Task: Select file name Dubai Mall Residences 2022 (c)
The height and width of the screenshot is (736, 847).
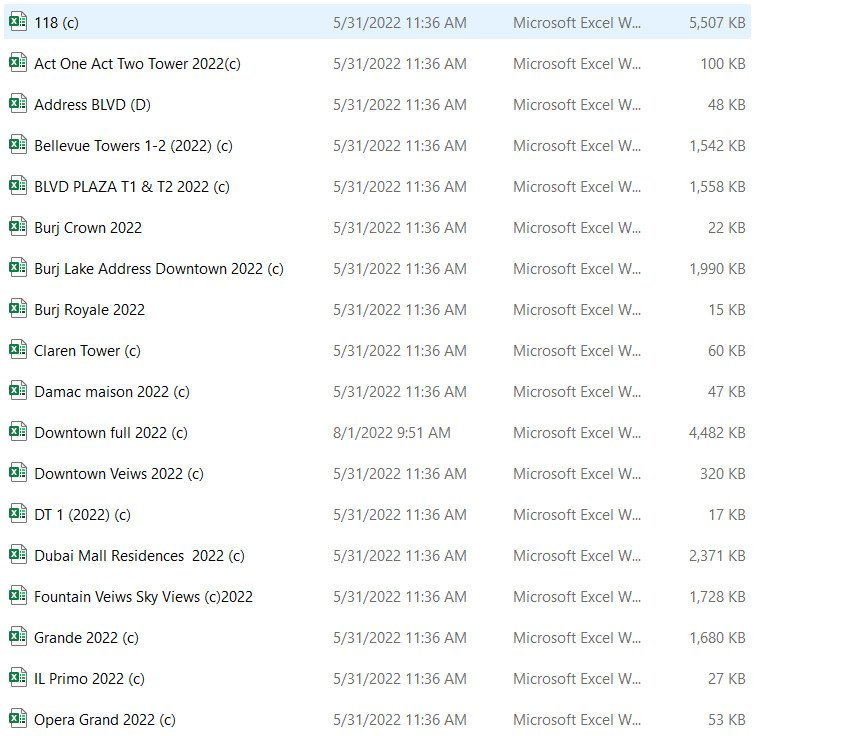Action: click(x=139, y=556)
